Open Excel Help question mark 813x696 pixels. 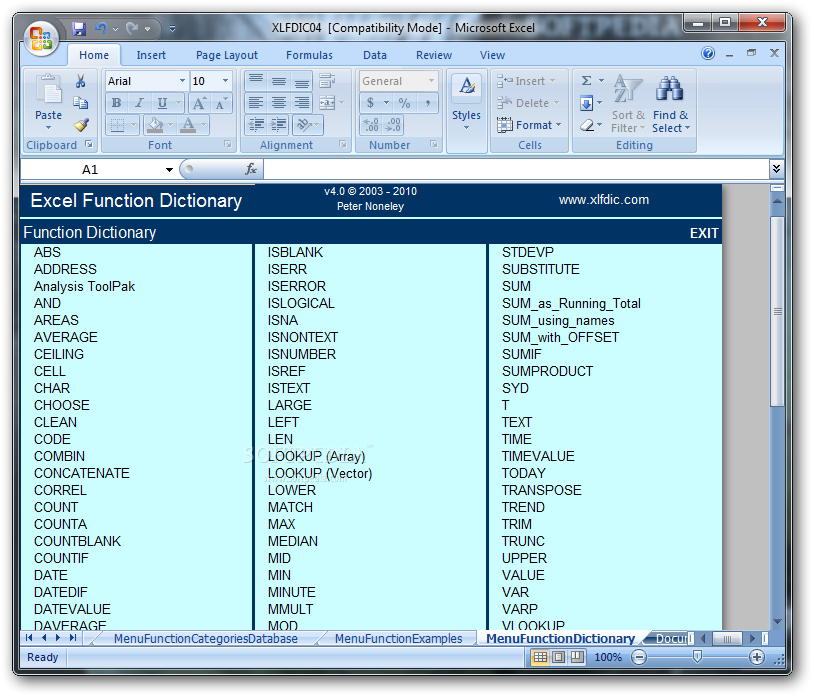(708, 53)
